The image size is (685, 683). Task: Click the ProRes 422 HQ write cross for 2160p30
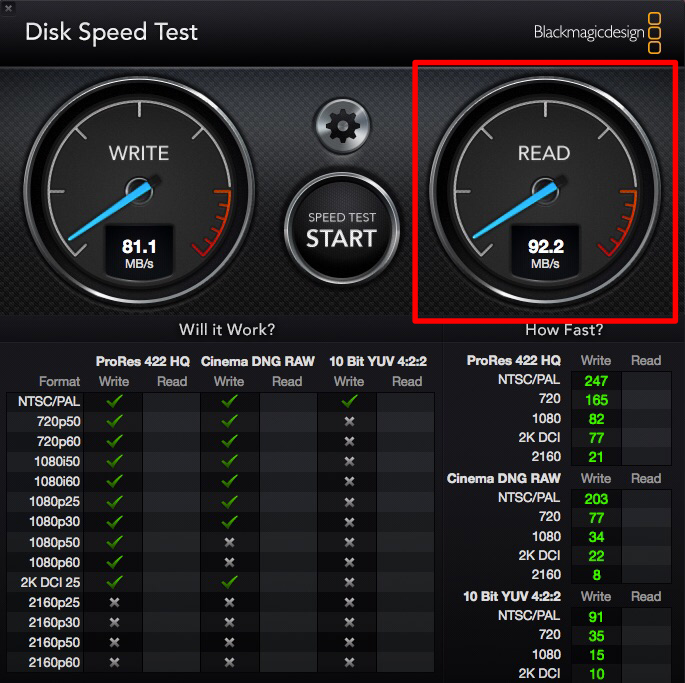[114, 622]
